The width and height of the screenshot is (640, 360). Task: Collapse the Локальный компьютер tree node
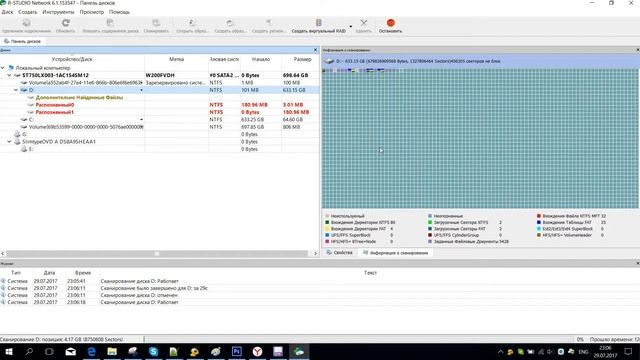(3, 68)
